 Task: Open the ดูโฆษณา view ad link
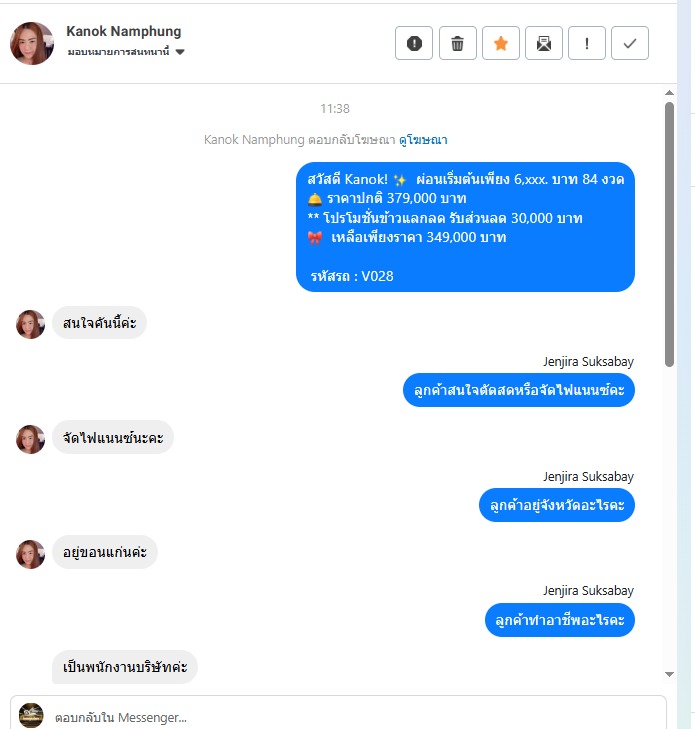click(423, 139)
